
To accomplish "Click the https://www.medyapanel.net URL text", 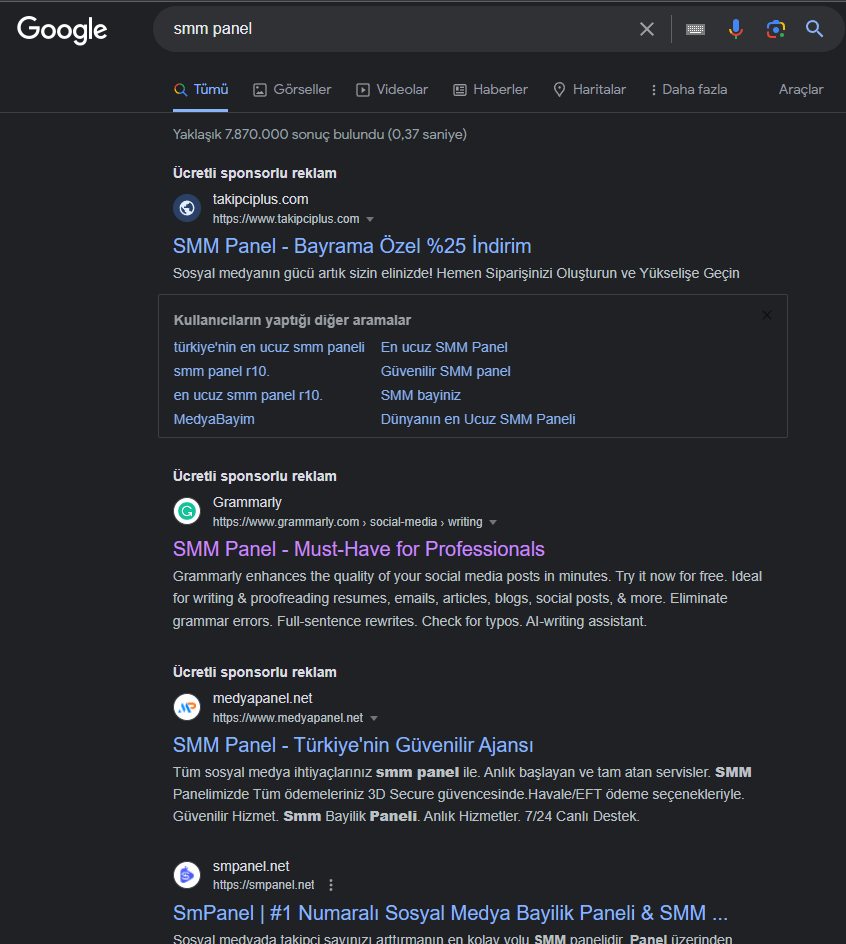I will (288, 718).
